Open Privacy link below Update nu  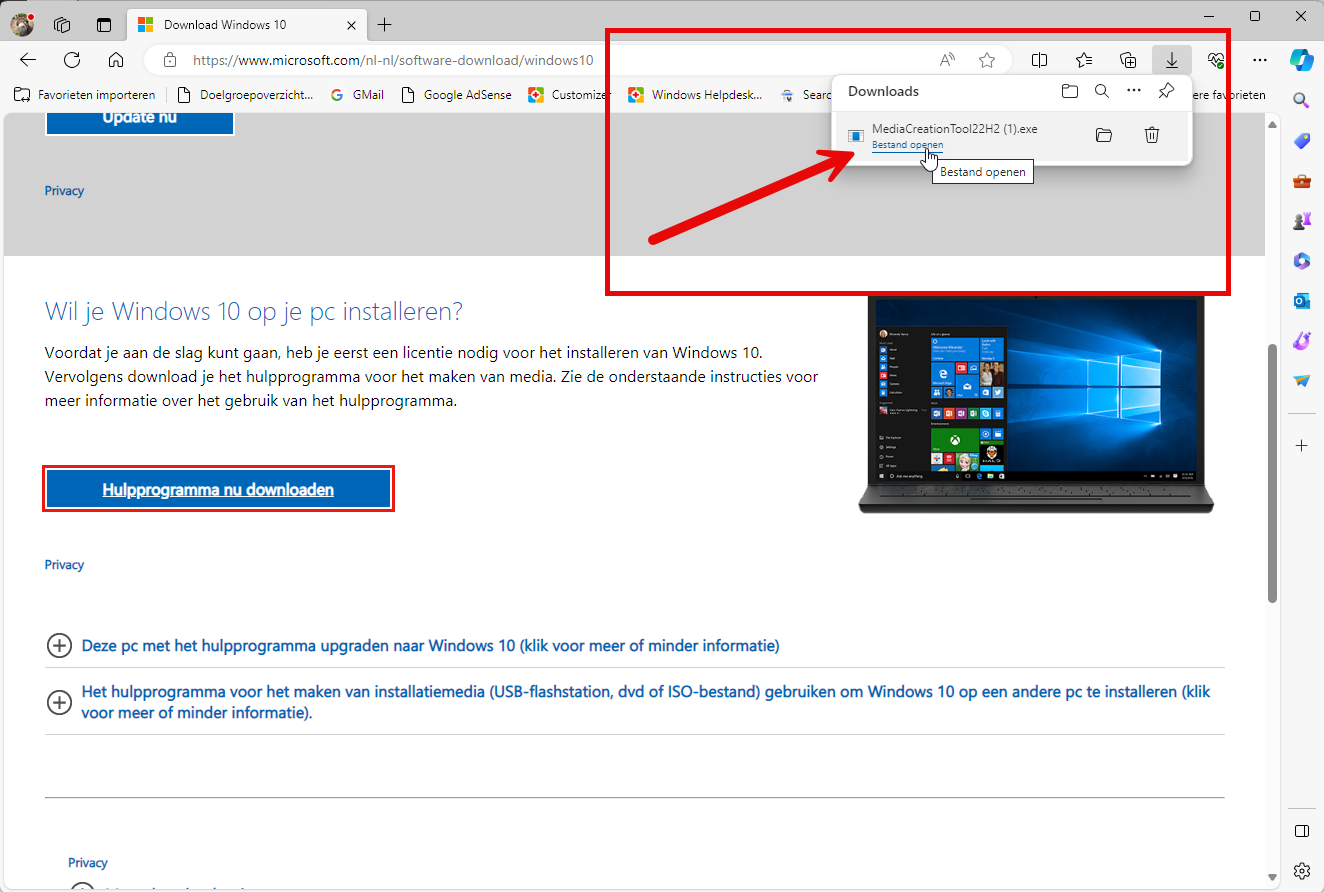click(64, 191)
